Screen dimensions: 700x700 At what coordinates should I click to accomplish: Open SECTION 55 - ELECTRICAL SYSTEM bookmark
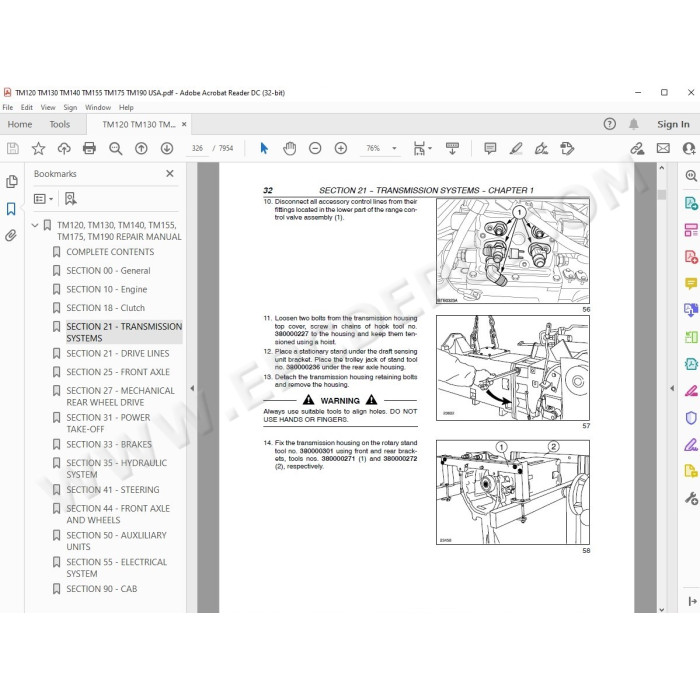tap(117, 568)
